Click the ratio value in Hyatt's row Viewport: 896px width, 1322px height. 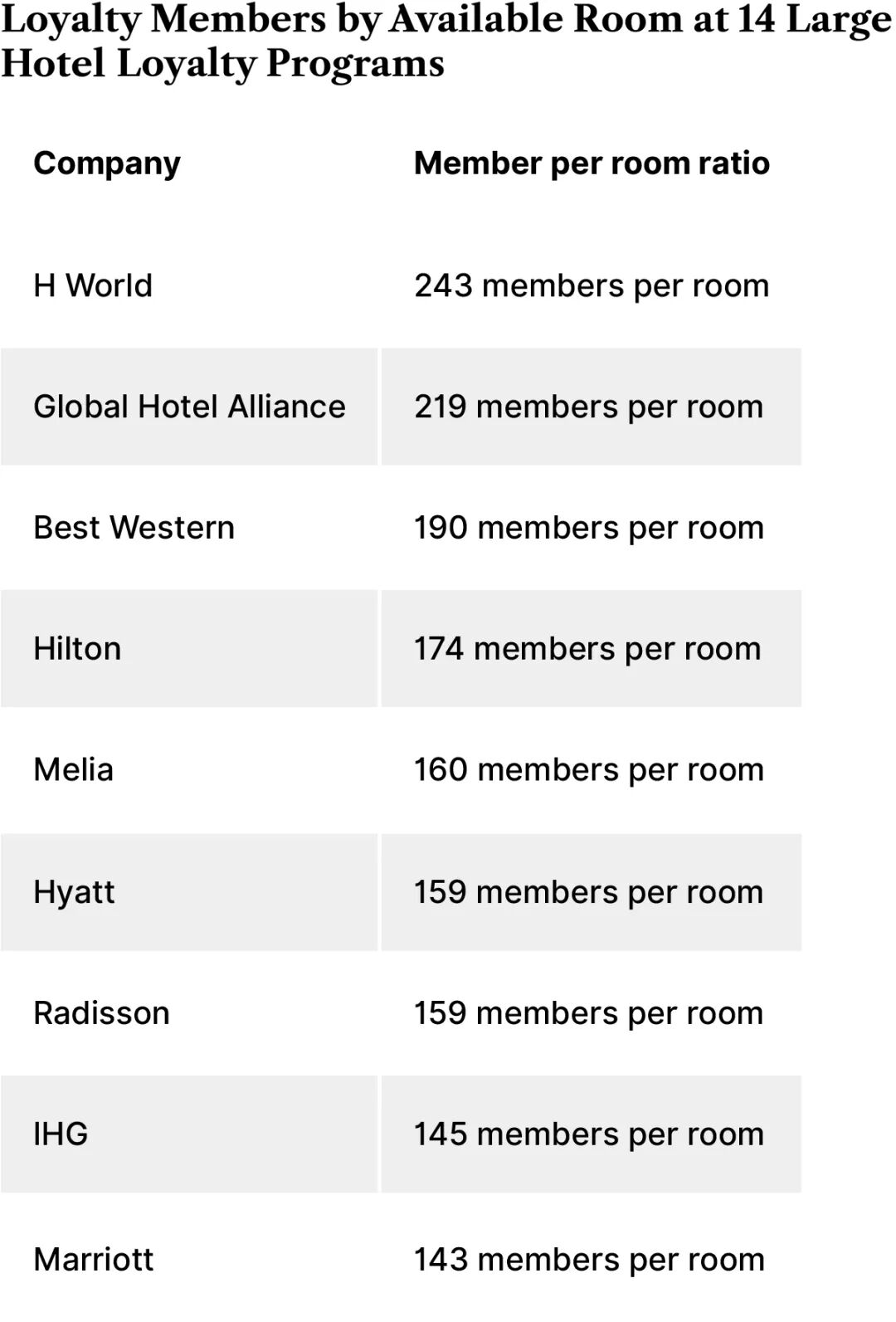pyautogui.click(x=588, y=892)
